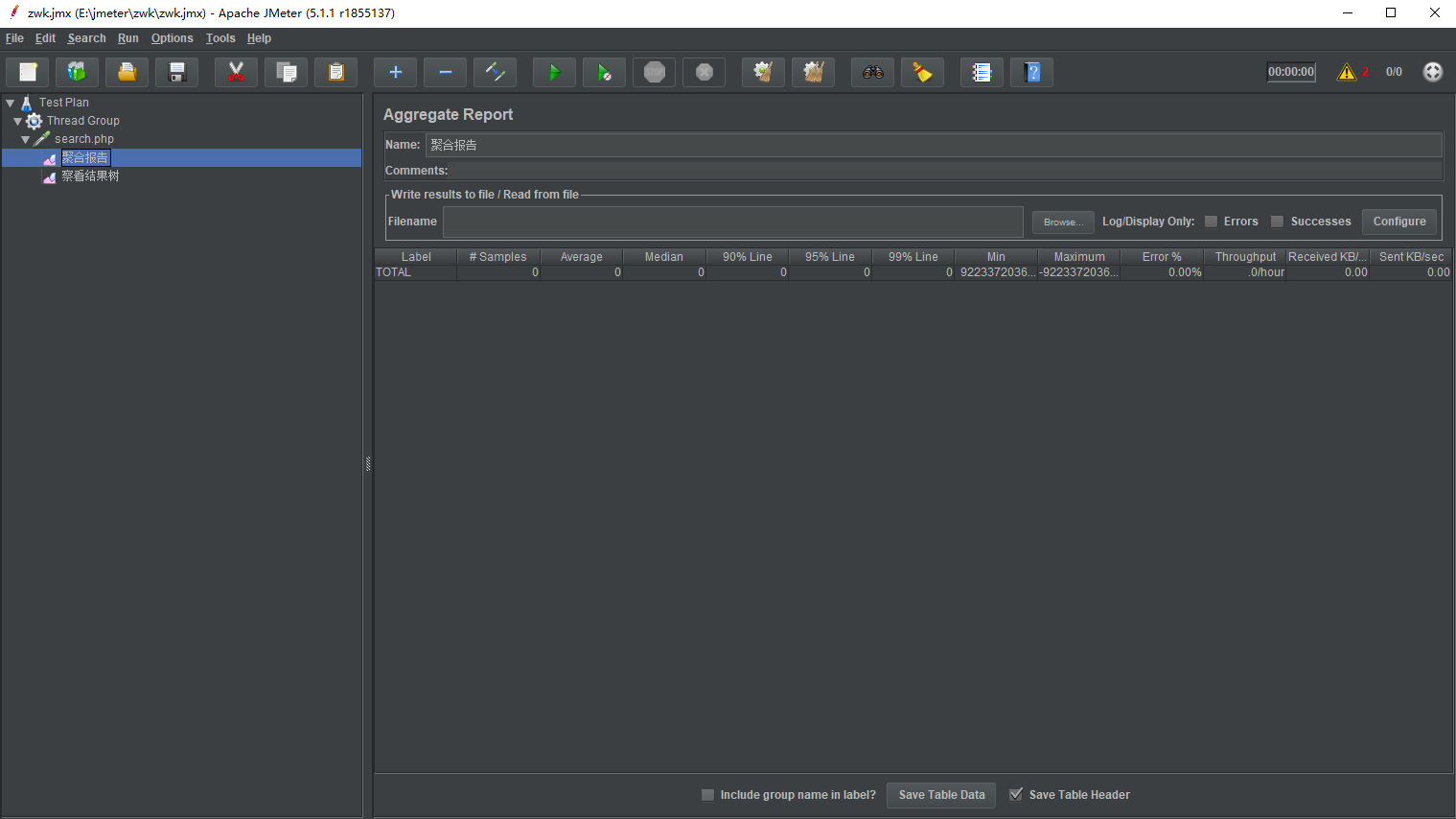Click the Filename input field

(732, 222)
